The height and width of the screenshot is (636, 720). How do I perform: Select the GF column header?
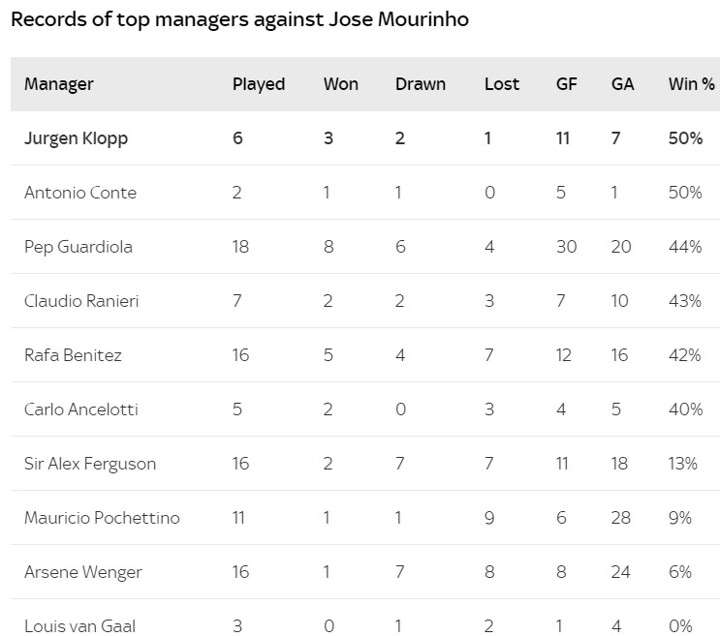click(x=566, y=84)
